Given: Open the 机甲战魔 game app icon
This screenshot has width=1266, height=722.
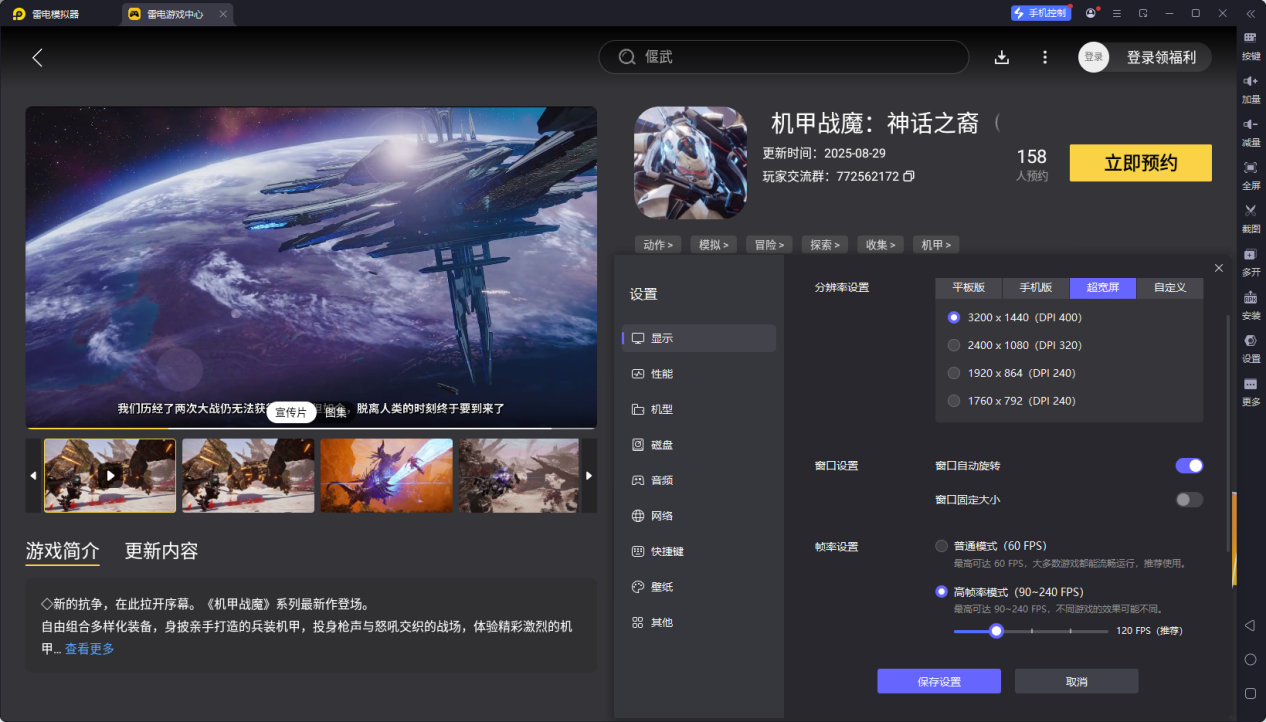Looking at the screenshot, I should 691,163.
